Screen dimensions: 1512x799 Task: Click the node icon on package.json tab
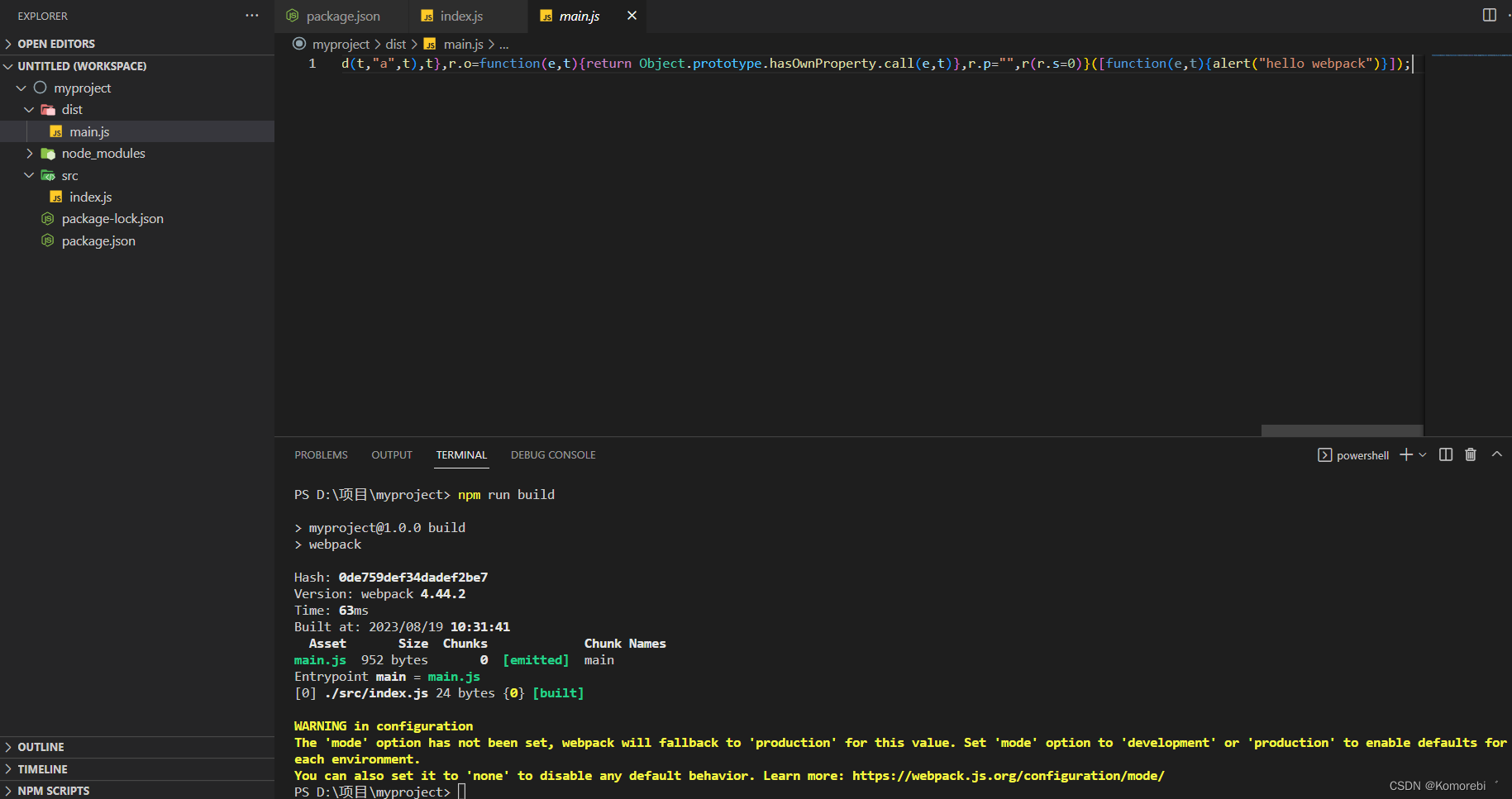[x=292, y=16]
